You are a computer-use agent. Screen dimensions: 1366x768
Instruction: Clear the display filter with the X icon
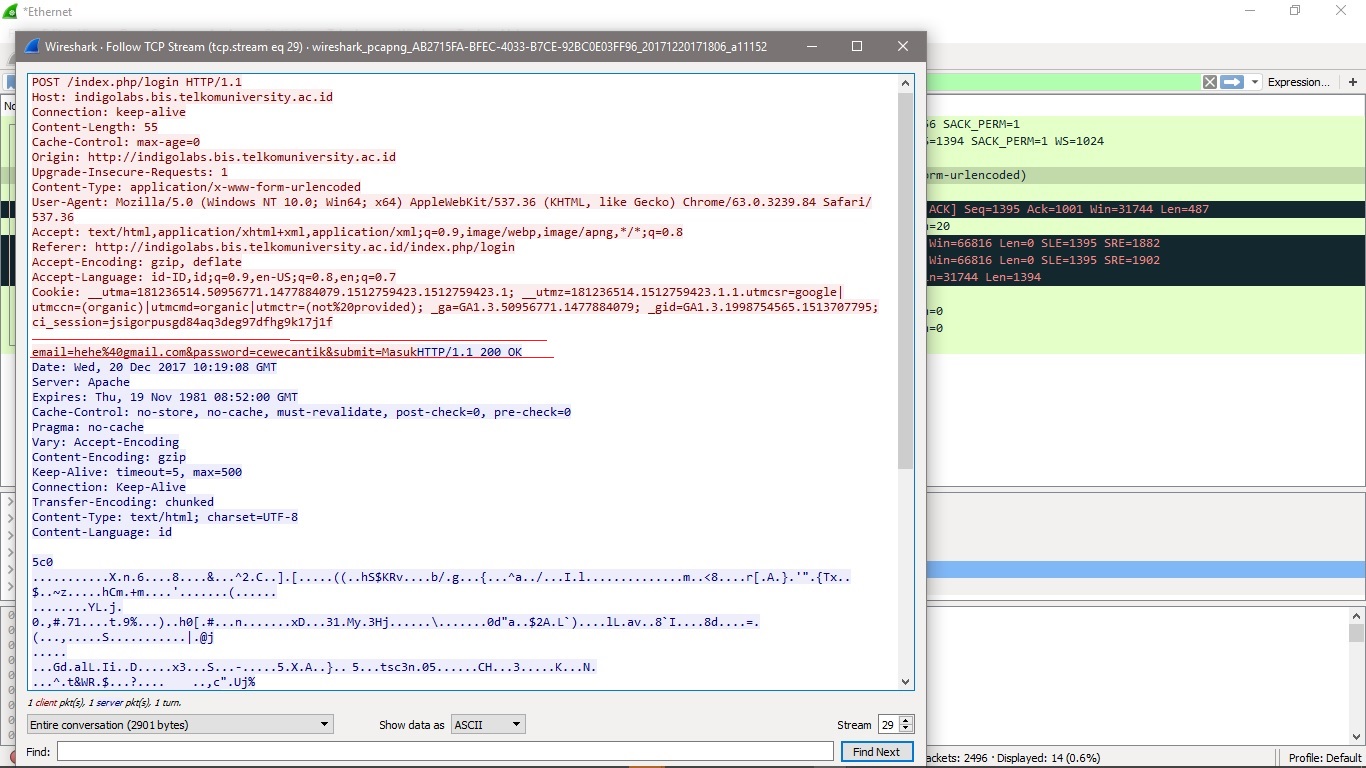(x=1208, y=81)
